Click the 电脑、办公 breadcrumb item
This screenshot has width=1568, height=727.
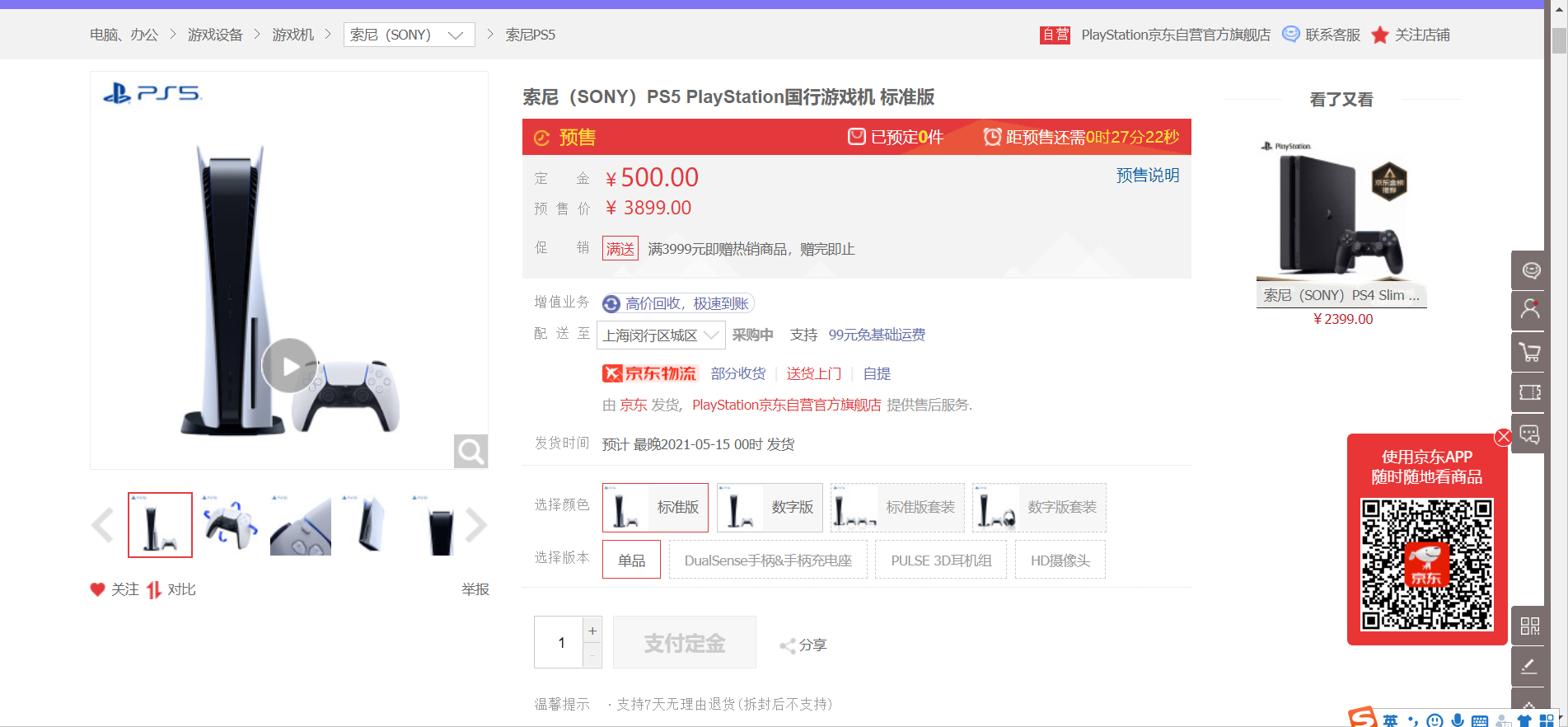click(x=124, y=35)
